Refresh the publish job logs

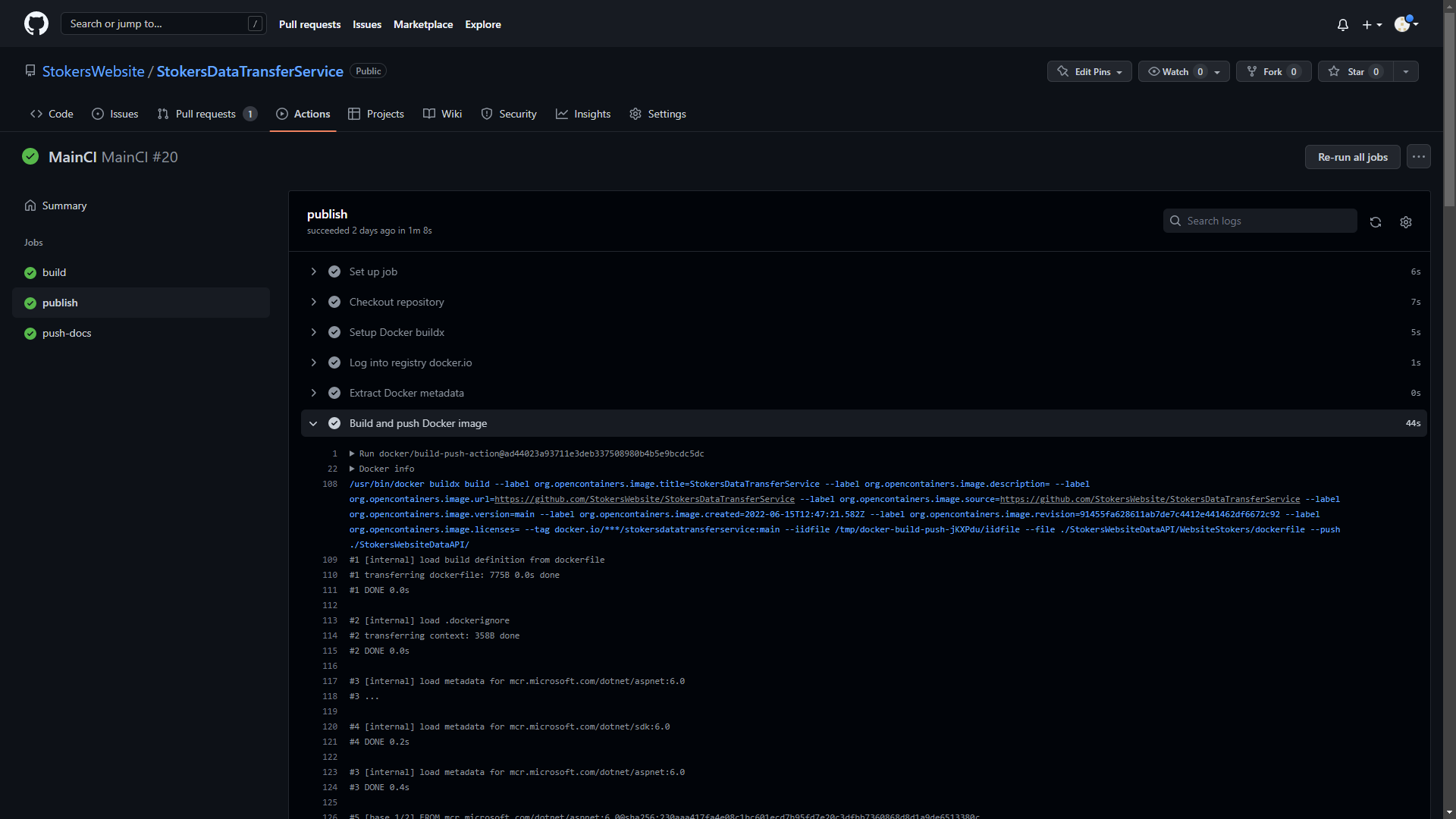[x=1376, y=222]
